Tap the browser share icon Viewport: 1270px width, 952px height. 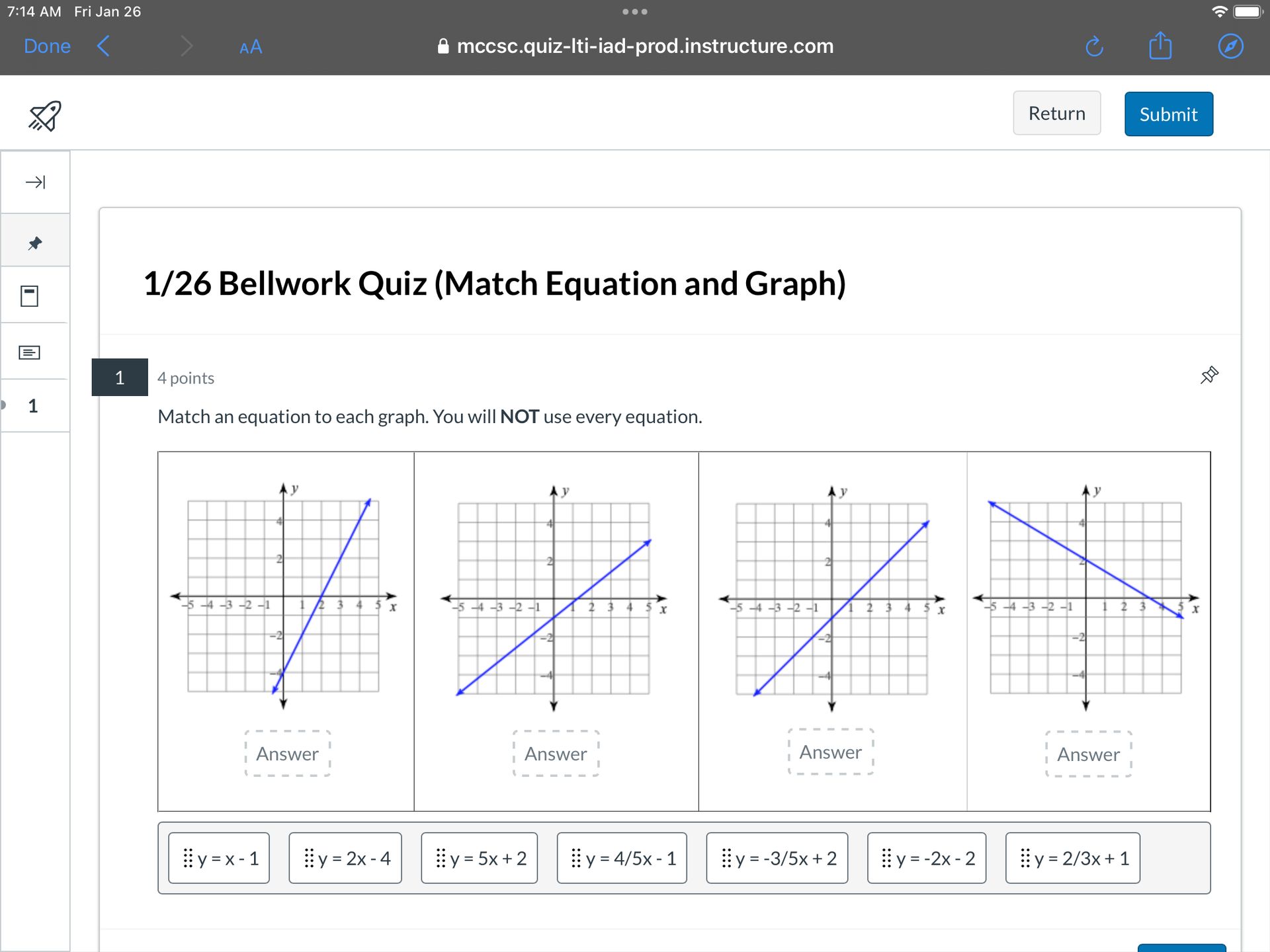1160,46
